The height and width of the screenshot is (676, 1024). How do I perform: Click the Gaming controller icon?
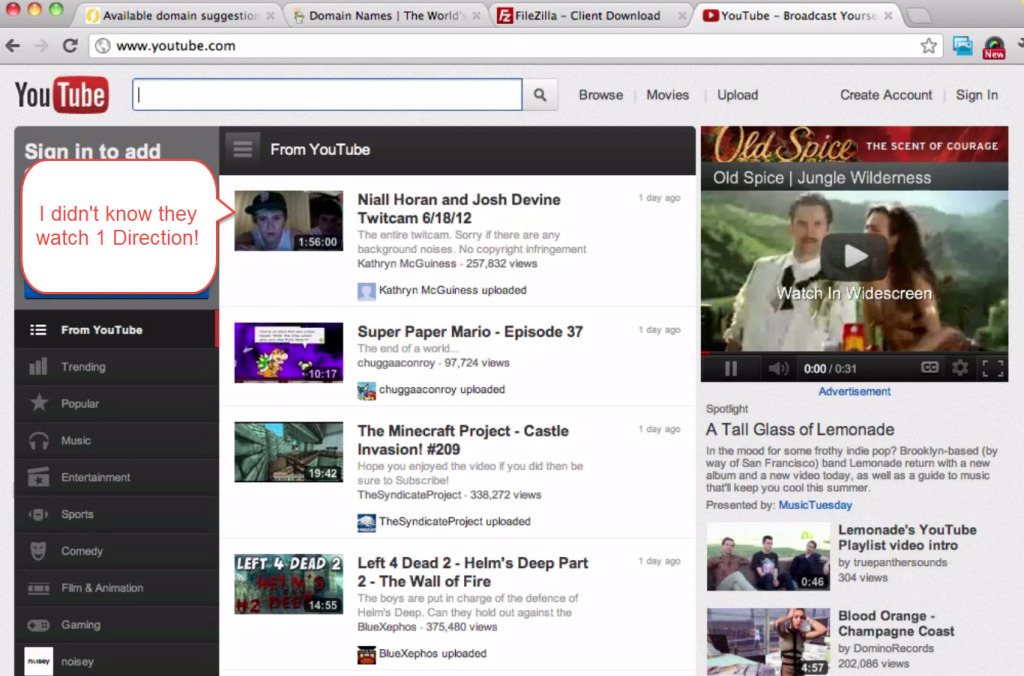pyautogui.click(x=38, y=625)
